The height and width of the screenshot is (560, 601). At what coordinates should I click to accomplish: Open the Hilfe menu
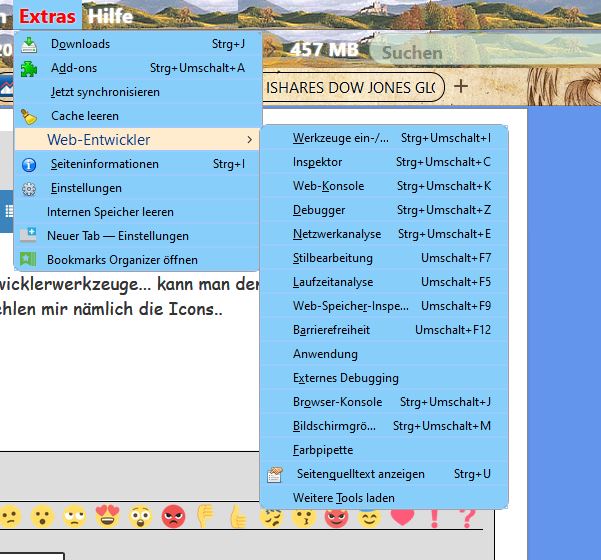click(110, 16)
